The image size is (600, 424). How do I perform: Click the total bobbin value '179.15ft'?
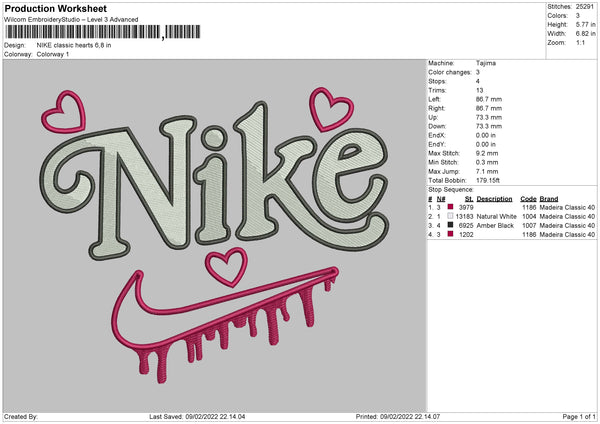[x=488, y=180]
